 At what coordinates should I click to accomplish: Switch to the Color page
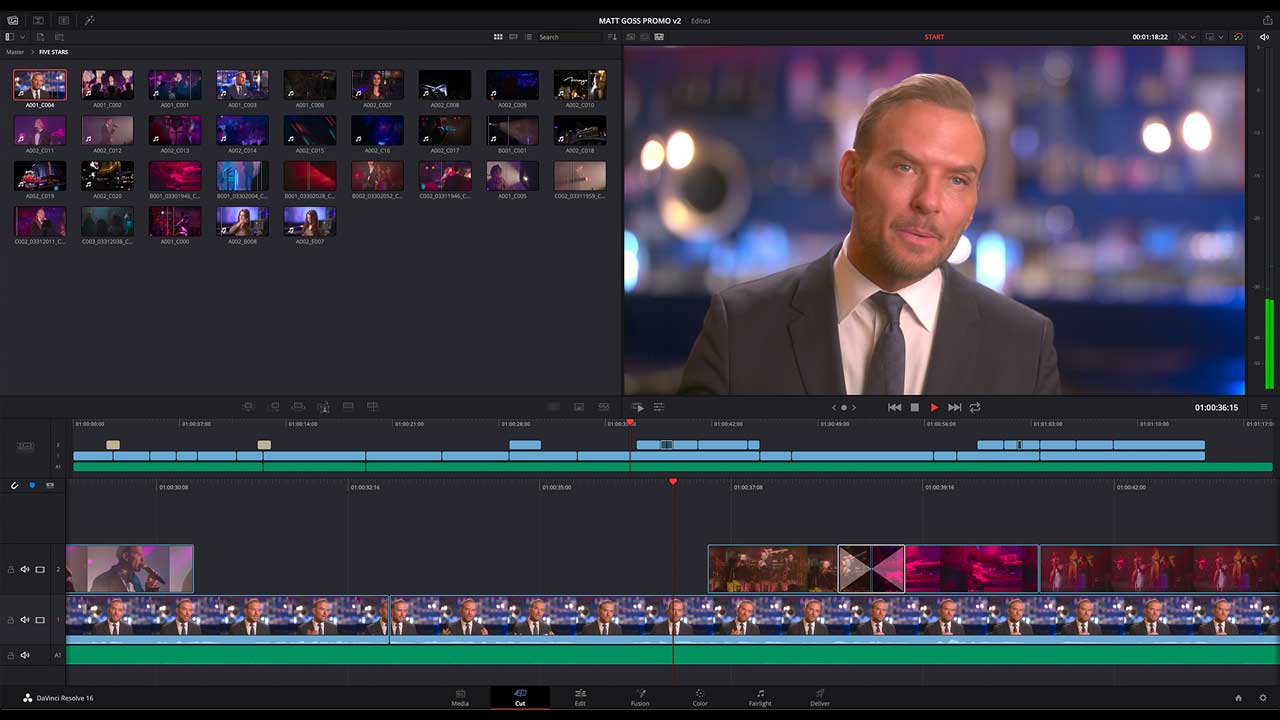coord(700,697)
